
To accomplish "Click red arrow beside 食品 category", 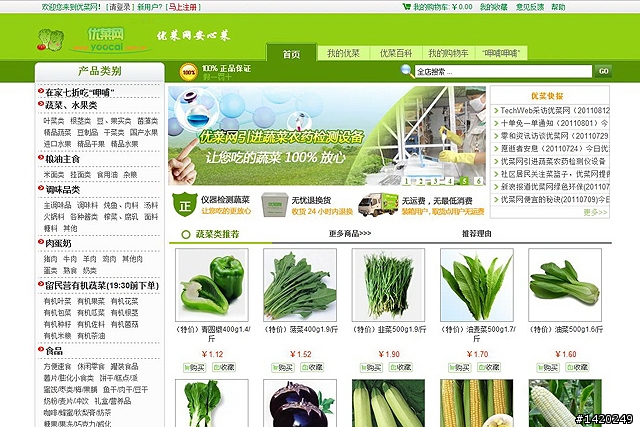I will coord(41,349).
